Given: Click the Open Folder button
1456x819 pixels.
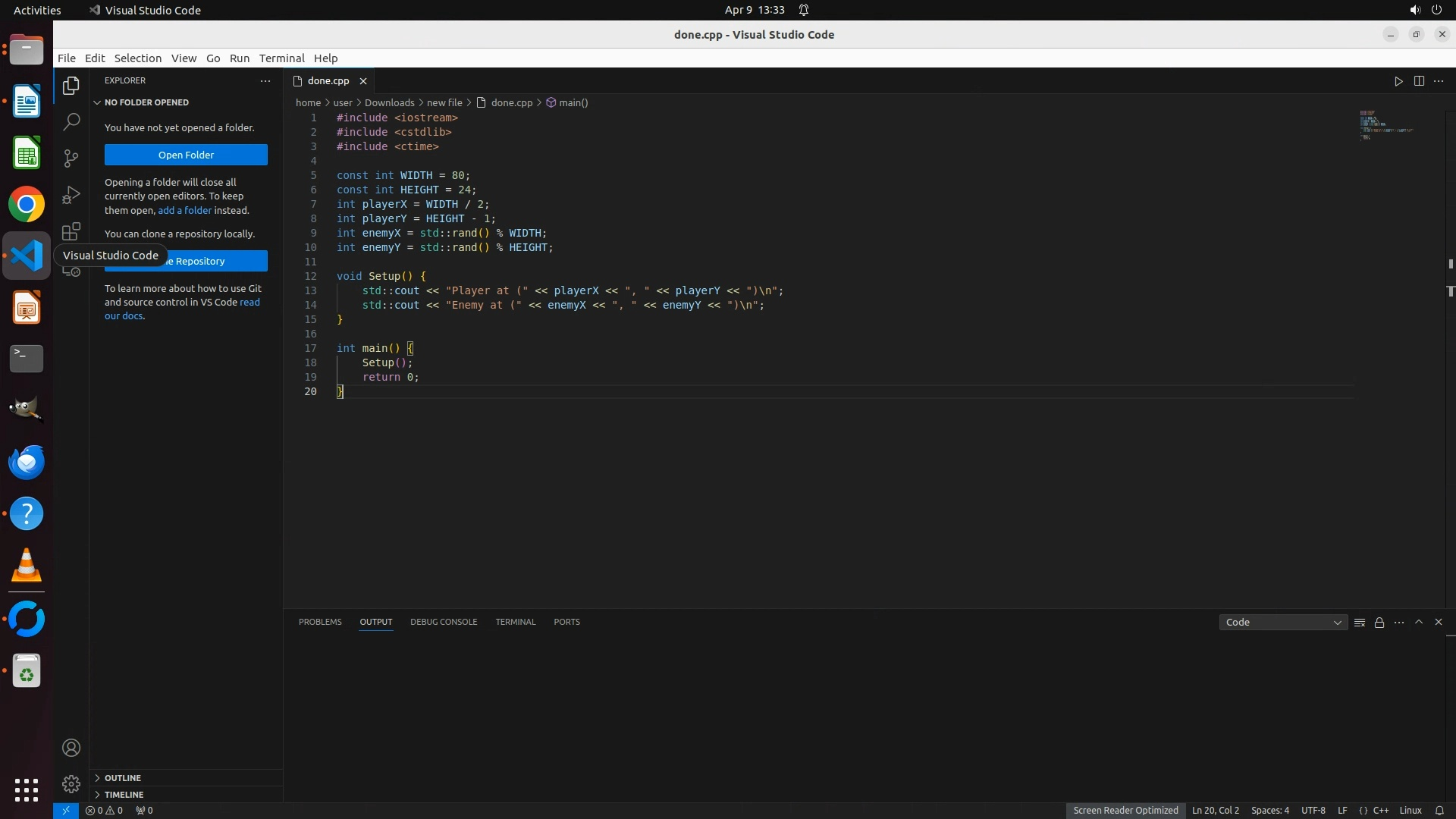Looking at the screenshot, I should click(186, 155).
